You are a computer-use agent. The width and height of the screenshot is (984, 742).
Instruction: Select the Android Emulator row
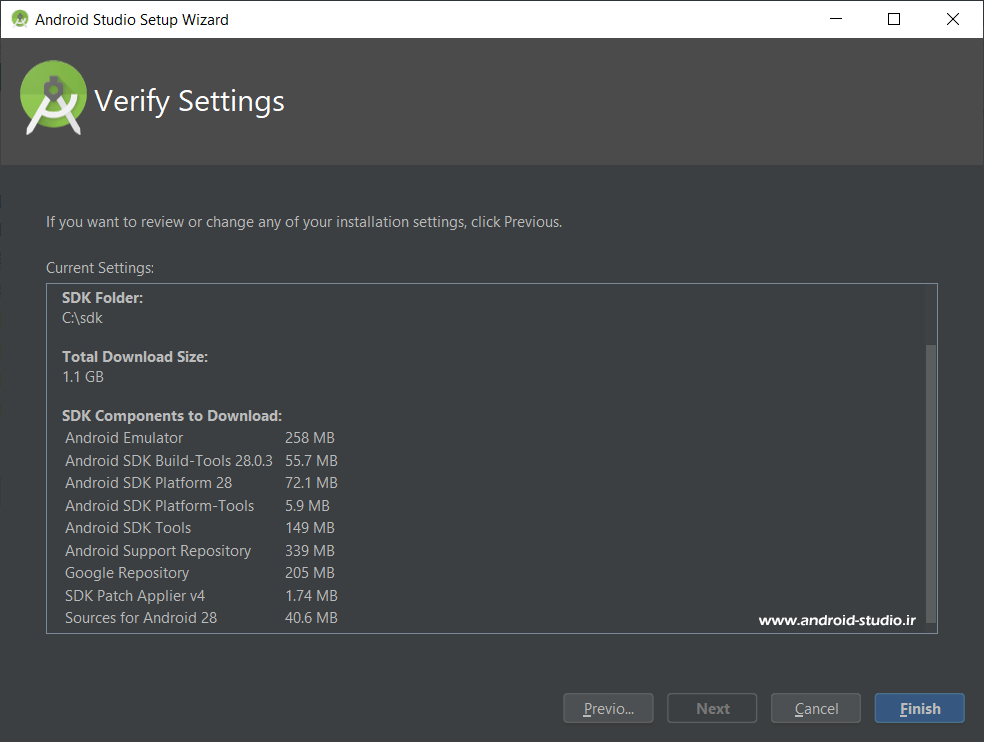[200, 438]
